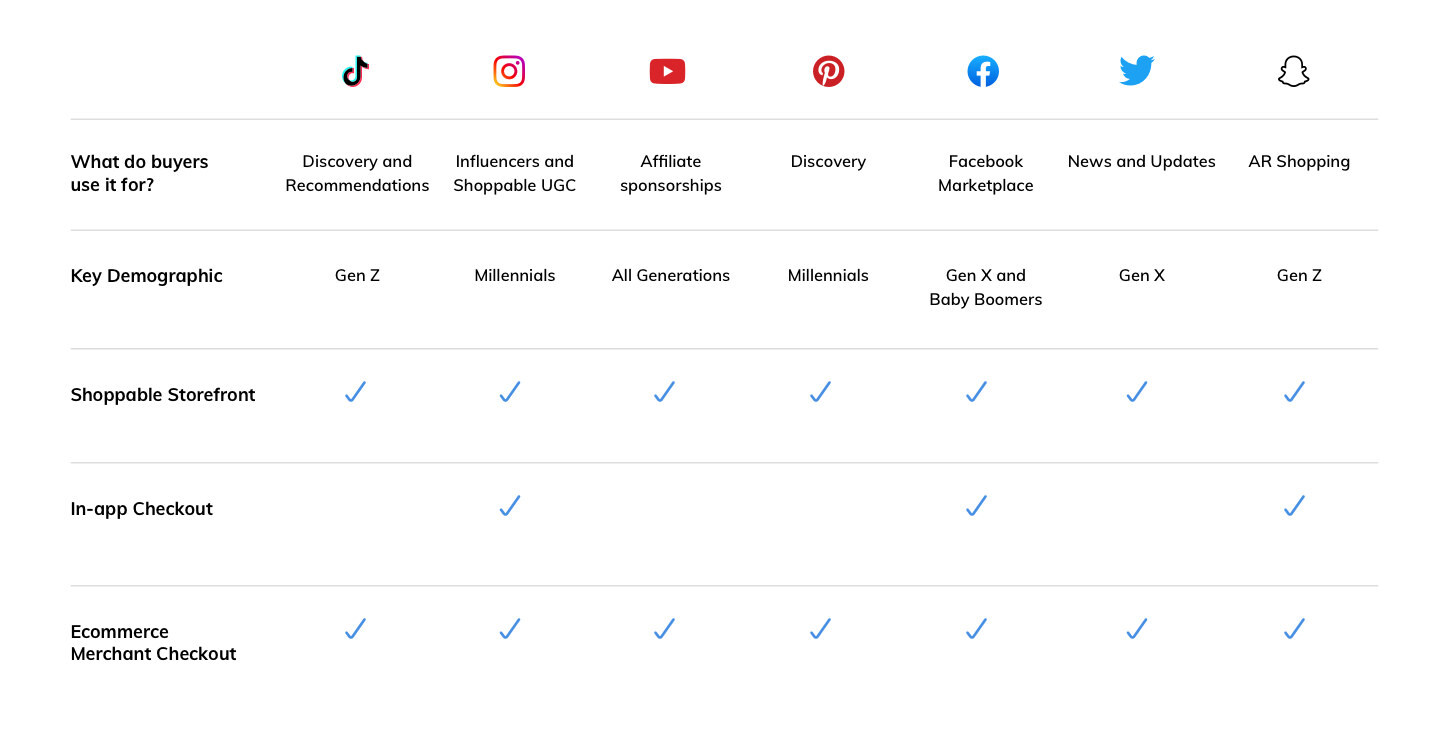Select the Key Demographic row label
Screen dimensions: 1449x729
(x=147, y=276)
